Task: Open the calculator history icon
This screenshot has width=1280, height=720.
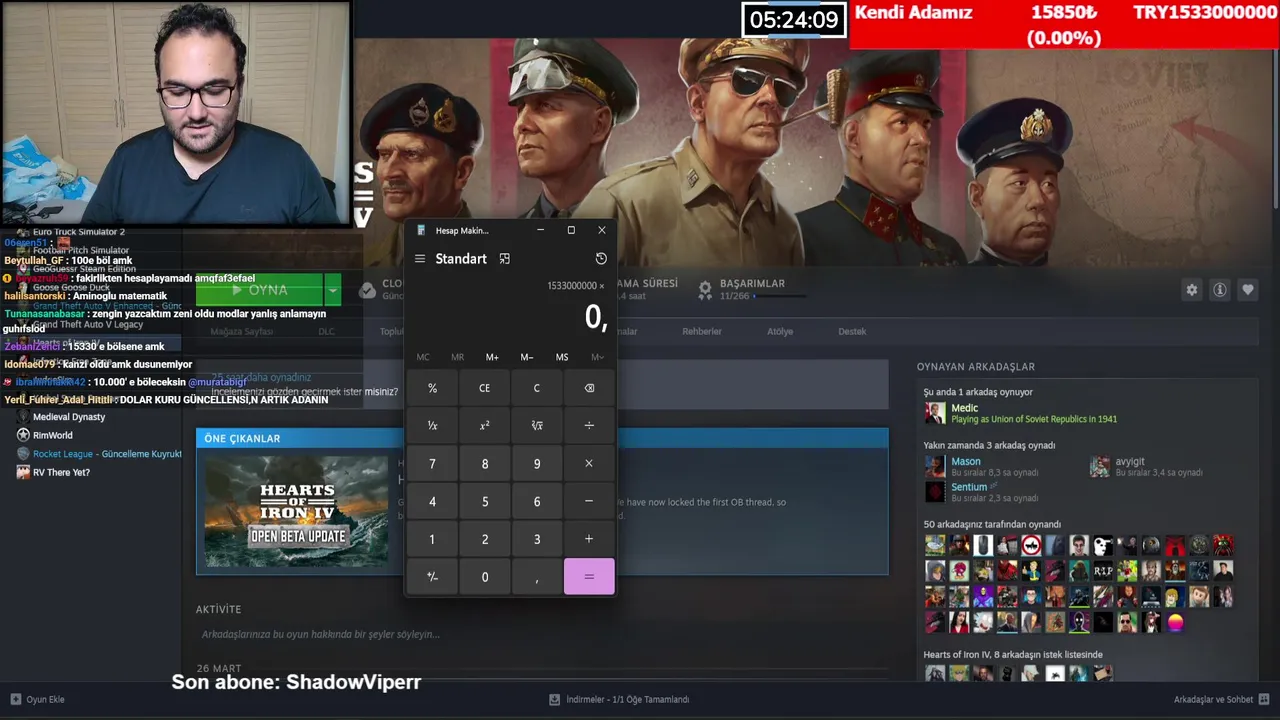Action: pos(601,259)
